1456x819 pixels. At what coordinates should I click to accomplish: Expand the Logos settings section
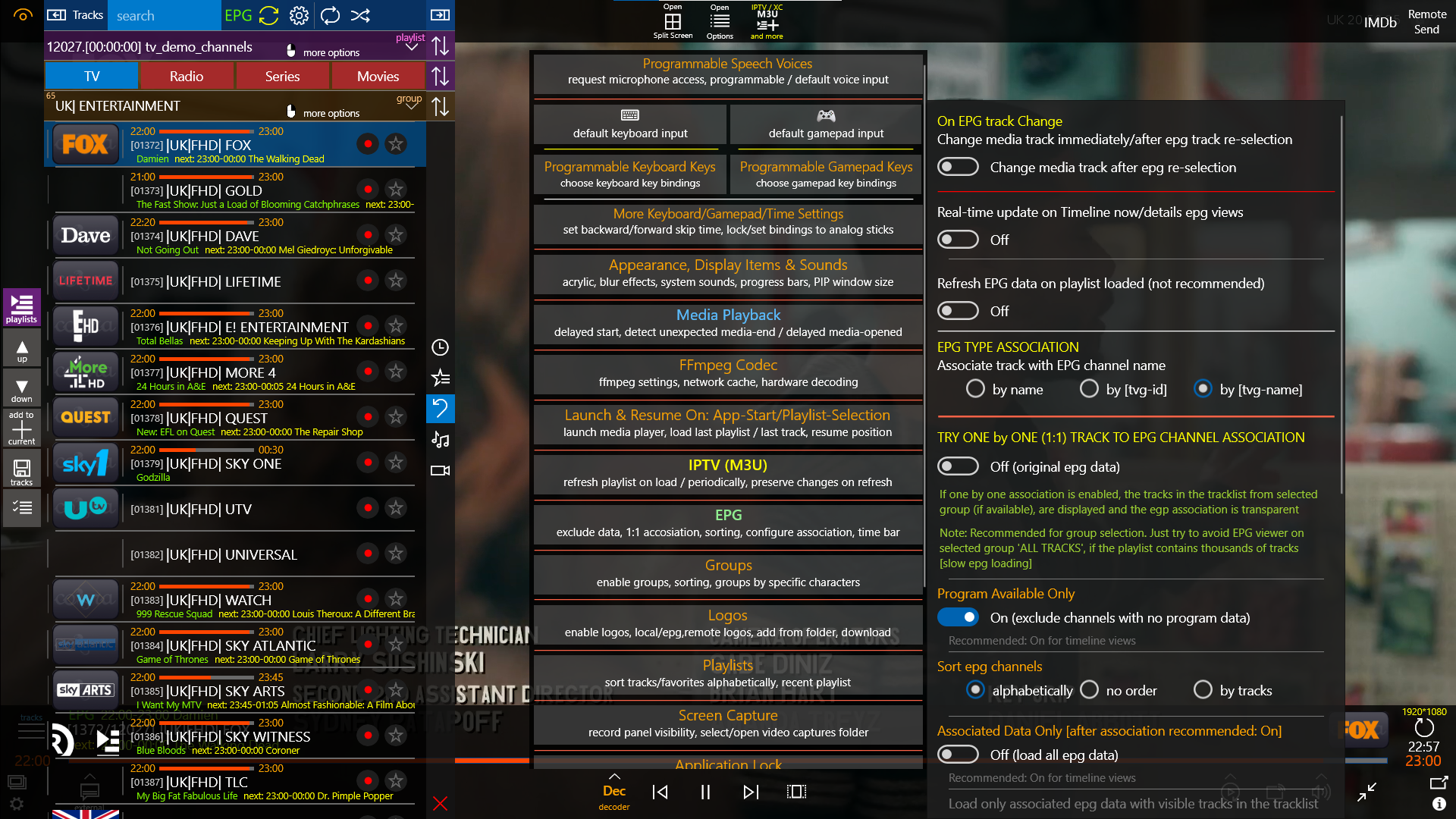727,623
